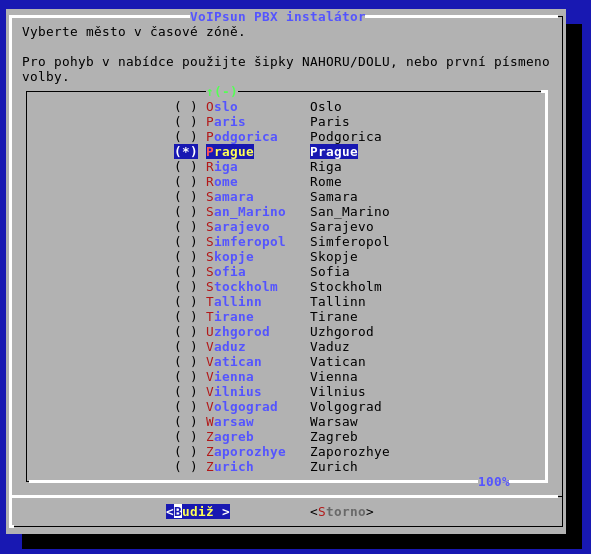Viewport: 591px width, 554px height.
Task: Click the black Vilnius description text
Action: 338,392
